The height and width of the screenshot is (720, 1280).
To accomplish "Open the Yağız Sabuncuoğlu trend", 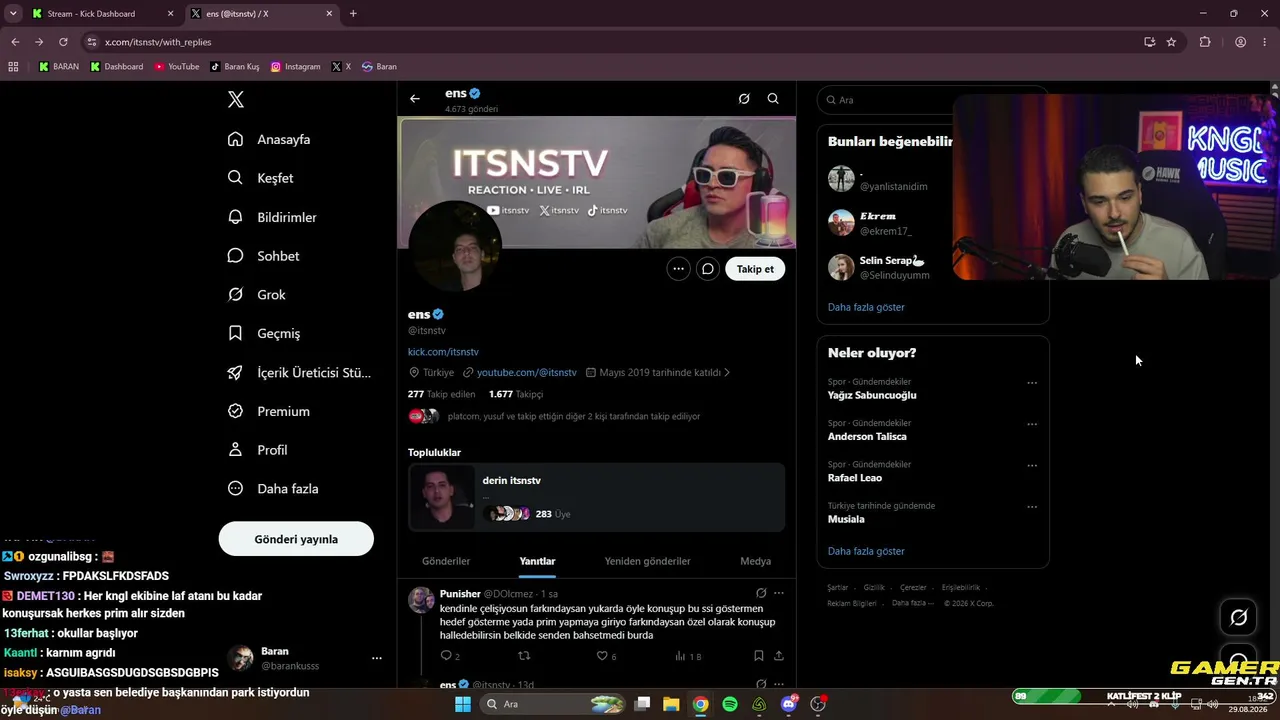I will [x=872, y=395].
